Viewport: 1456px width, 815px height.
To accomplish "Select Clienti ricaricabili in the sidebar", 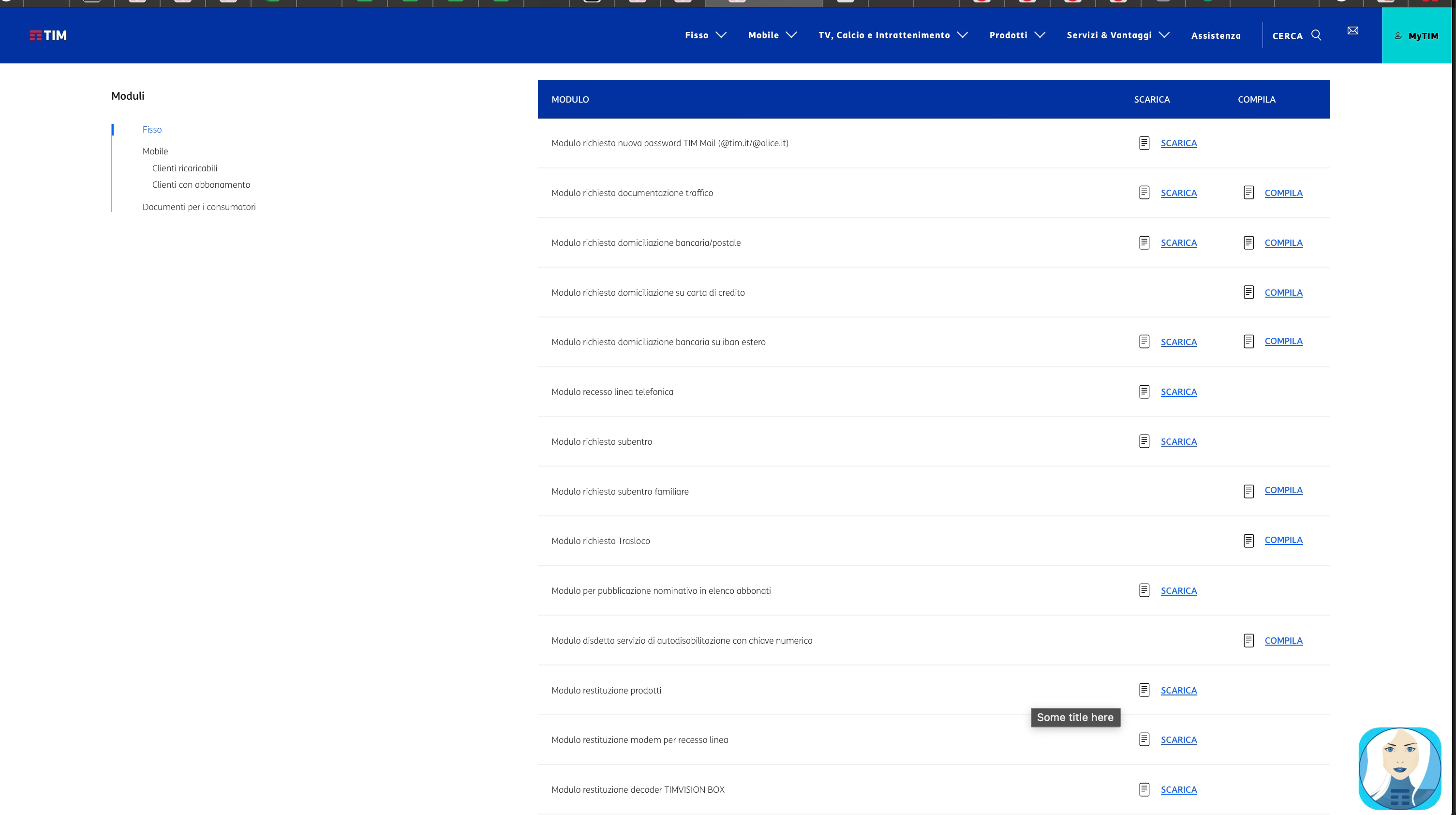I will (184, 168).
